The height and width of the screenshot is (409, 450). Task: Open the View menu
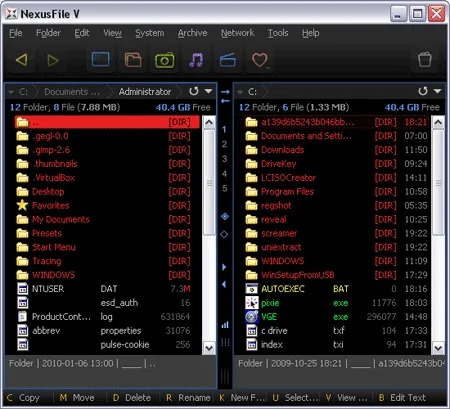(x=112, y=33)
